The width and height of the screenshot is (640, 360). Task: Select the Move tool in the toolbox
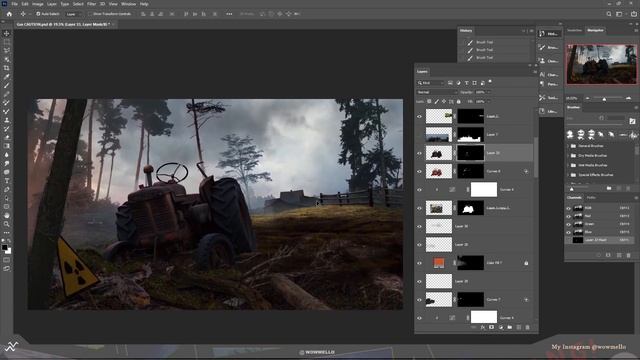click(x=7, y=33)
